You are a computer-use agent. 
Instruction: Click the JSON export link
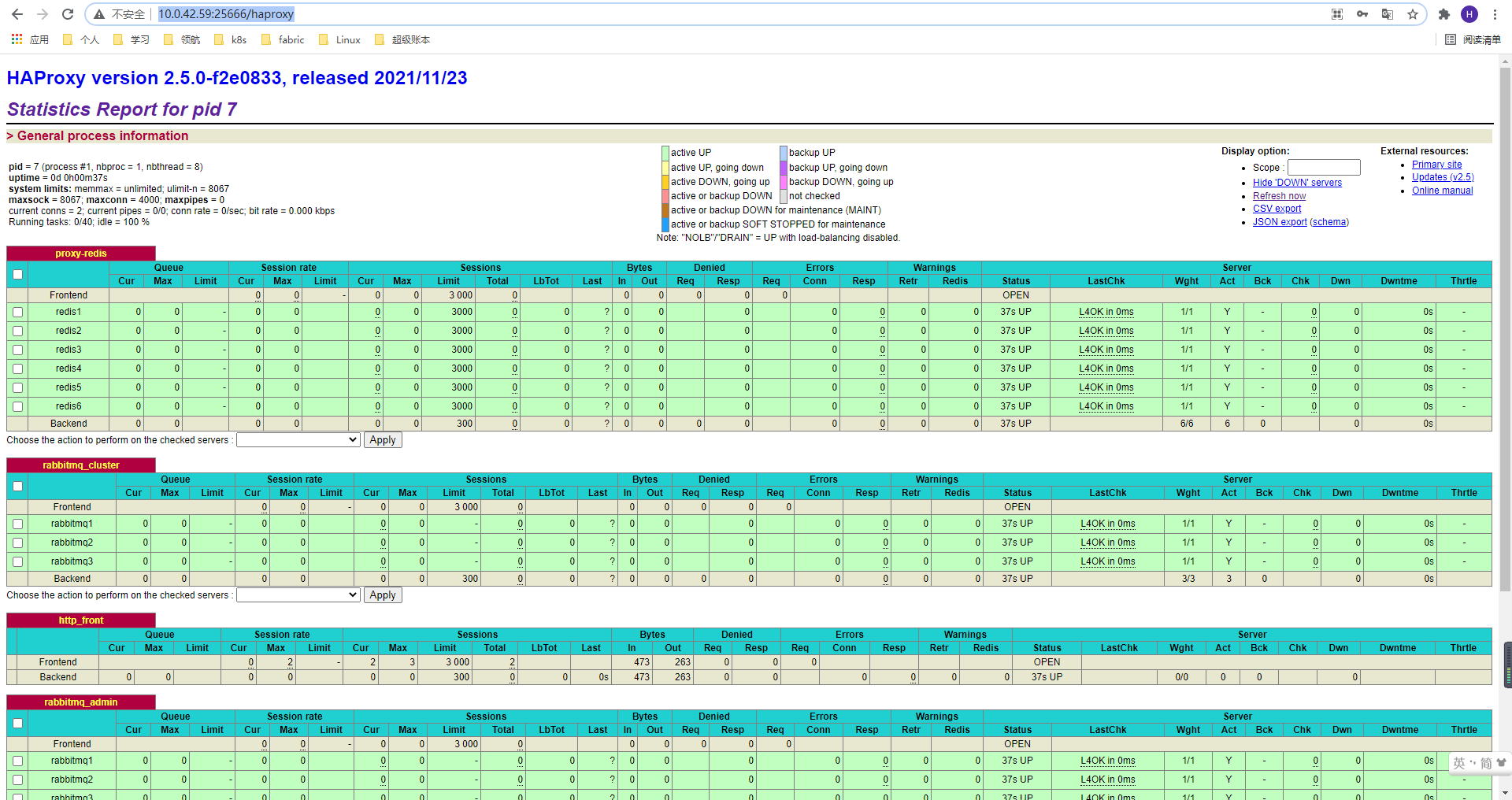(x=1280, y=222)
